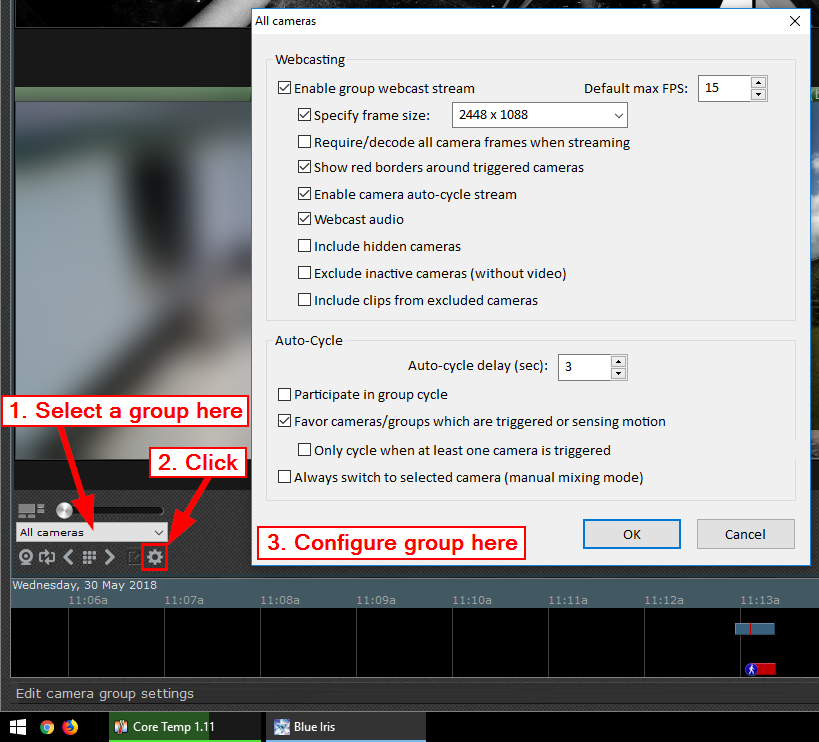819x742 pixels.
Task: Uncheck Webcast audio
Action: click(x=304, y=219)
